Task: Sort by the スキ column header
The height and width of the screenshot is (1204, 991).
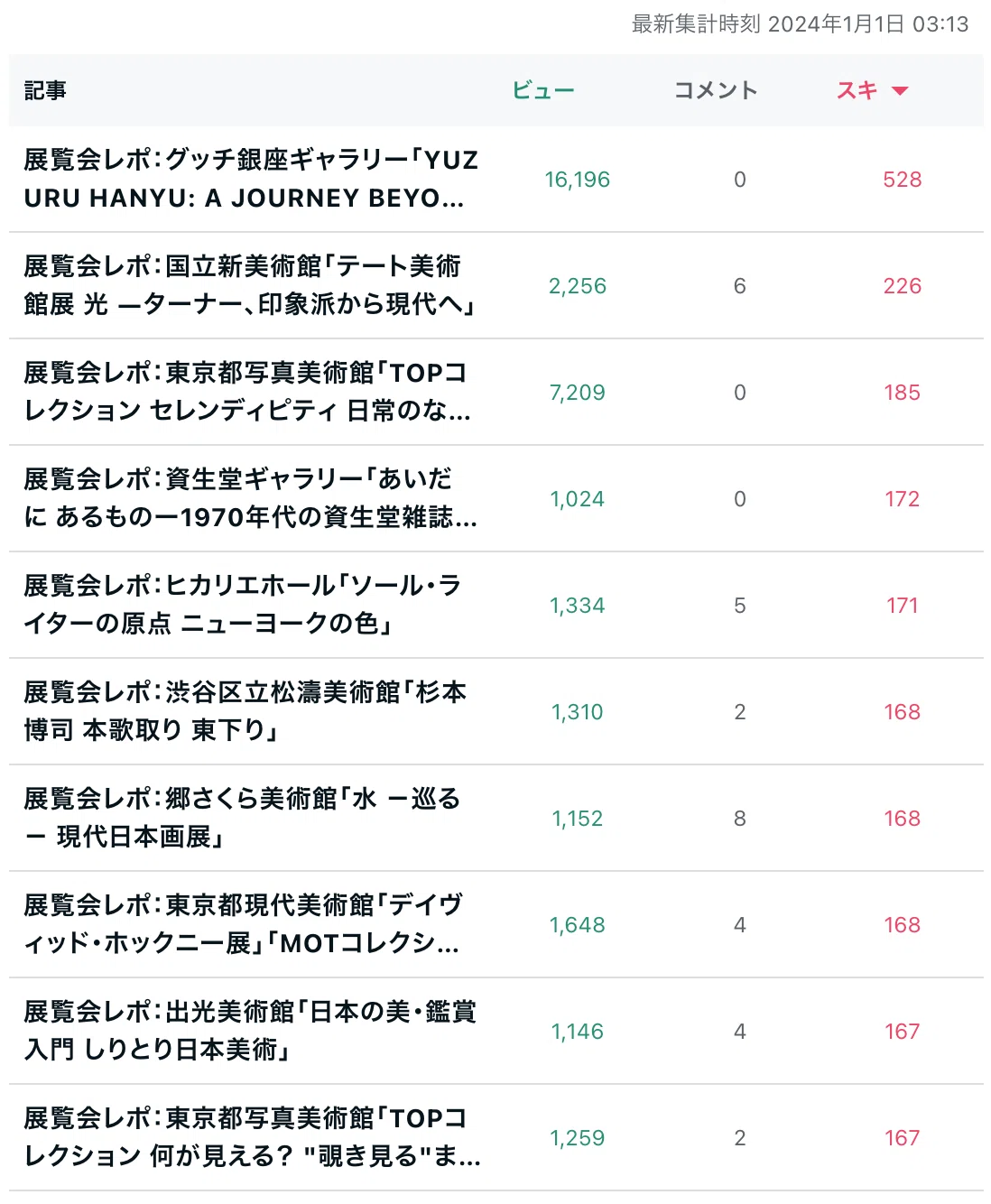Action: (857, 90)
